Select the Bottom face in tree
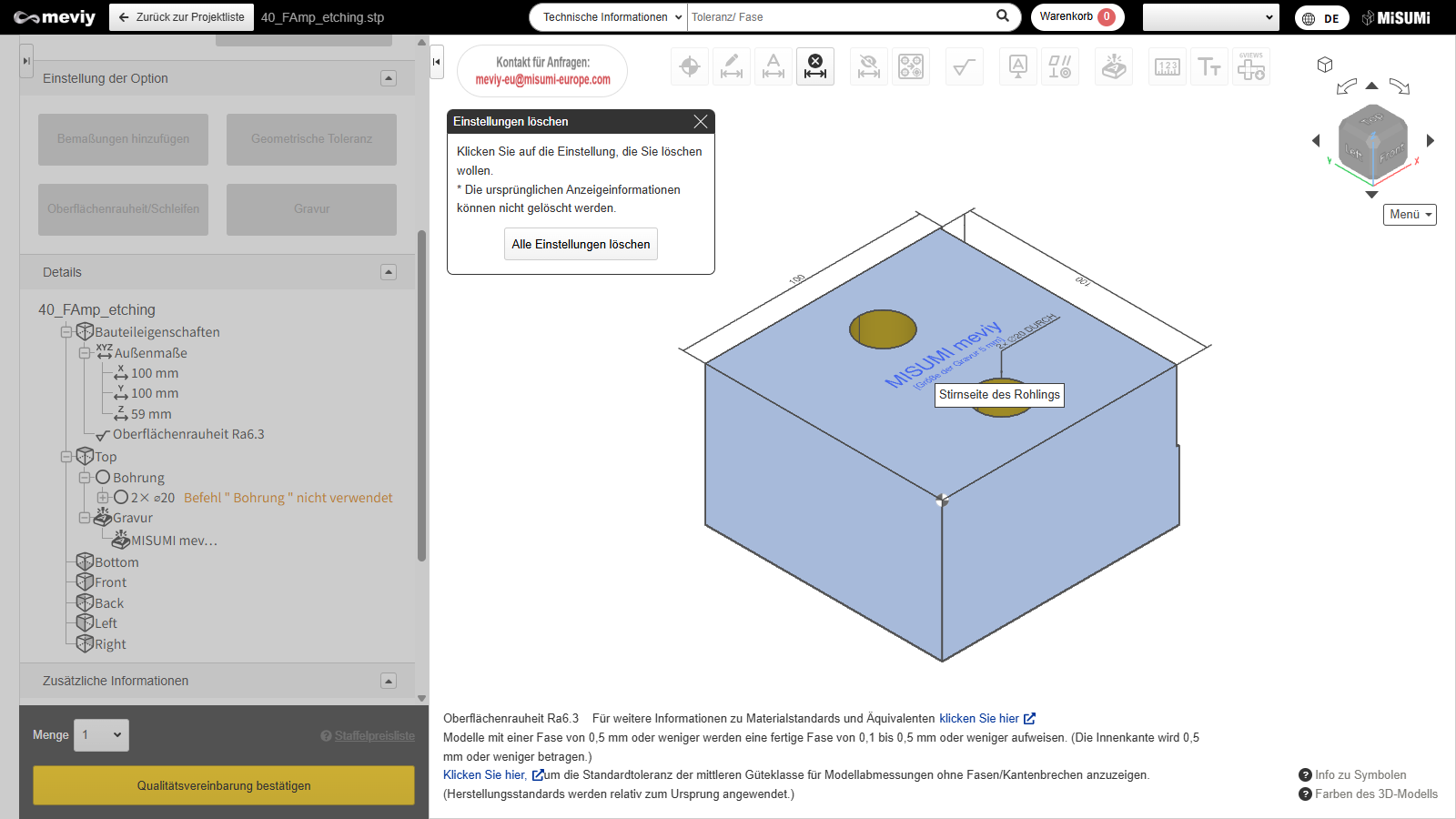The image size is (1456, 819). (x=116, y=562)
